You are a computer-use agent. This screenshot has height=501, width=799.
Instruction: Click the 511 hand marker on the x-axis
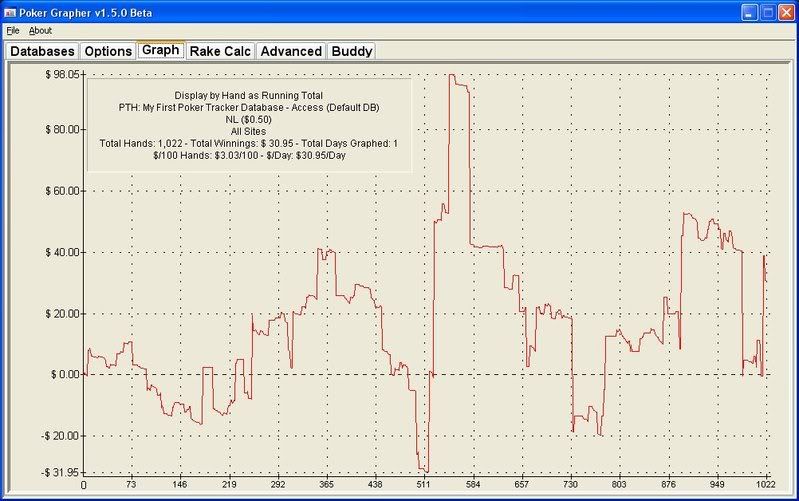click(x=424, y=485)
